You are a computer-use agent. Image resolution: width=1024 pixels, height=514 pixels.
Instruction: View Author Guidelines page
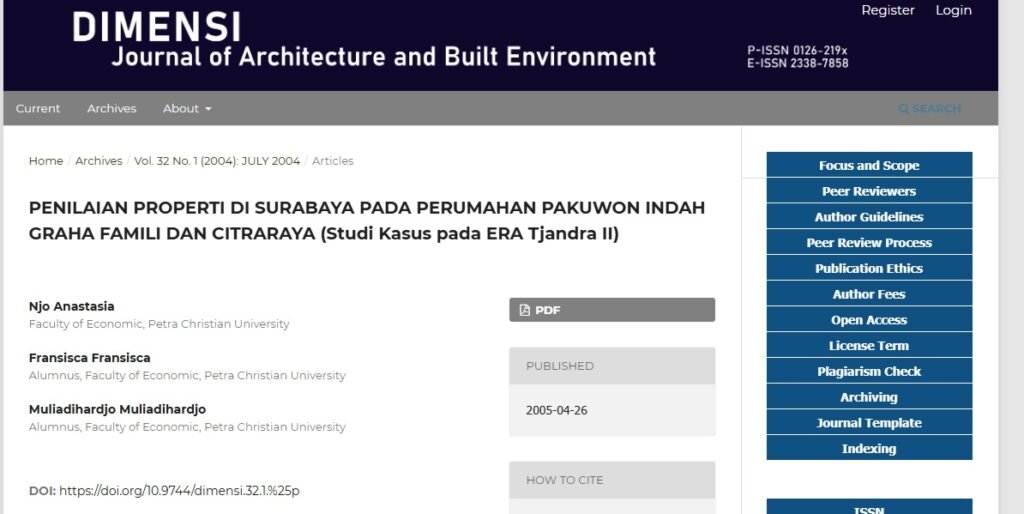[868, 217]
